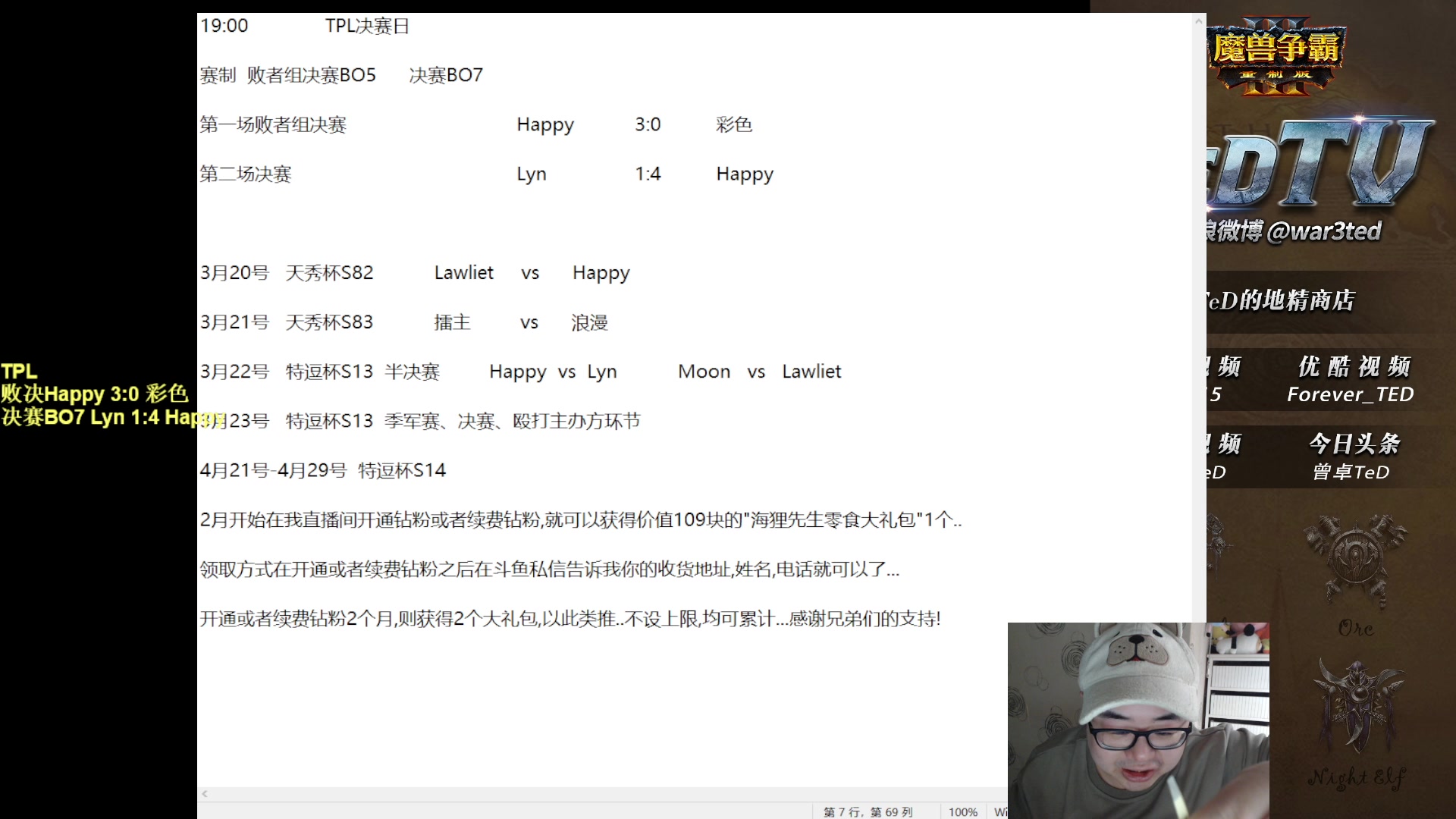
Task: Place cursor on the TPL决赛日 line
Action: pos(367,27)
